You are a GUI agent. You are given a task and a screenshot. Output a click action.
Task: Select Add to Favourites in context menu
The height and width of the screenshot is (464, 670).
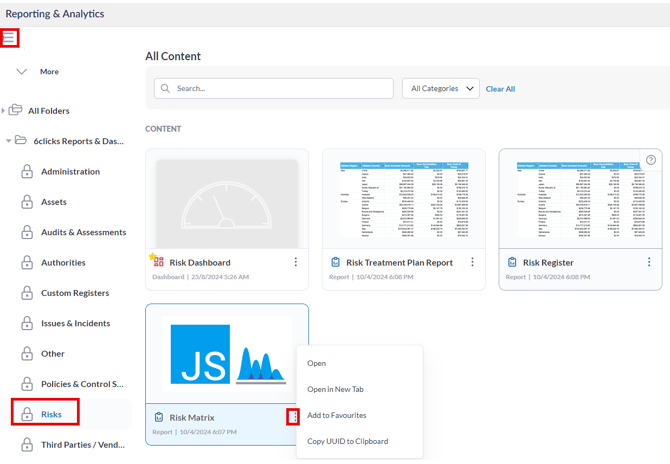click(x=336, y=415)
